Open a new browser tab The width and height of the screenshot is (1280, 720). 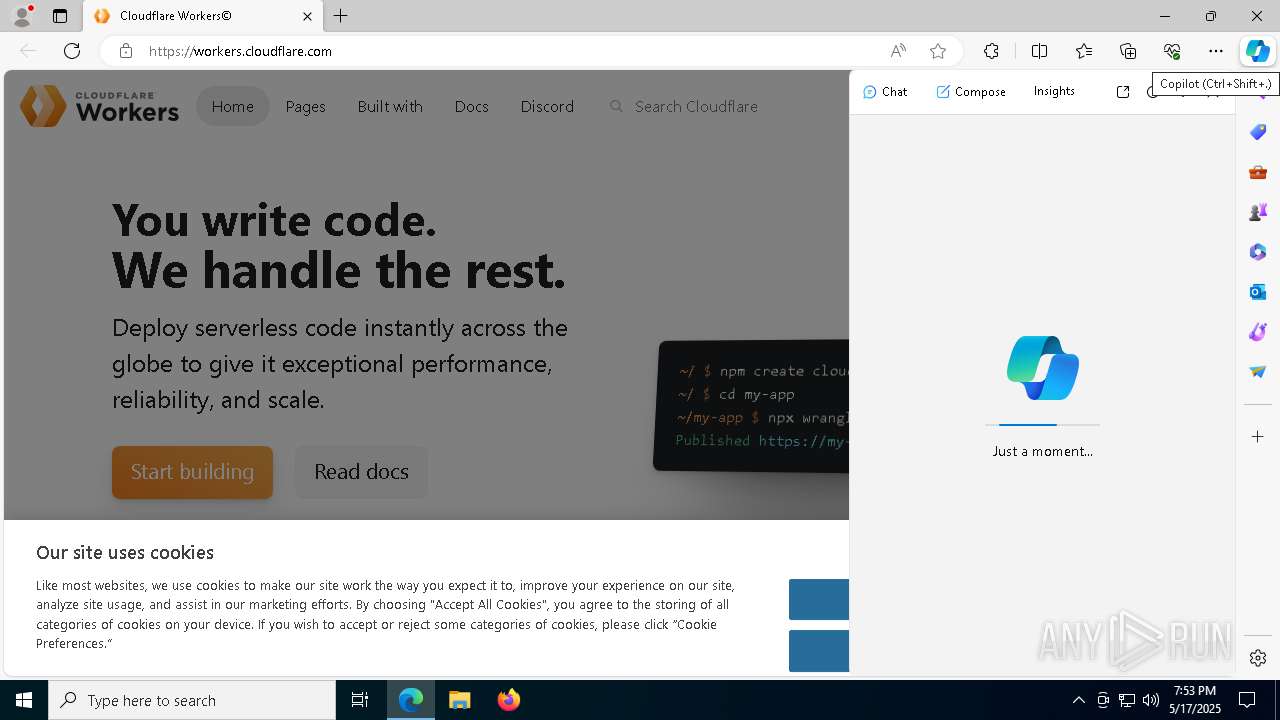tap(341, 16)
